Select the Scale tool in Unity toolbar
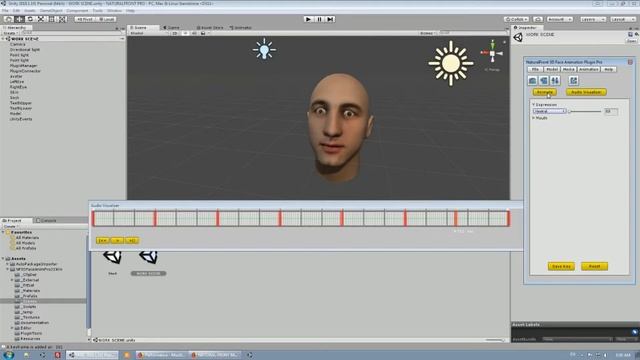 pyautogui.click(x=41, y=19)
